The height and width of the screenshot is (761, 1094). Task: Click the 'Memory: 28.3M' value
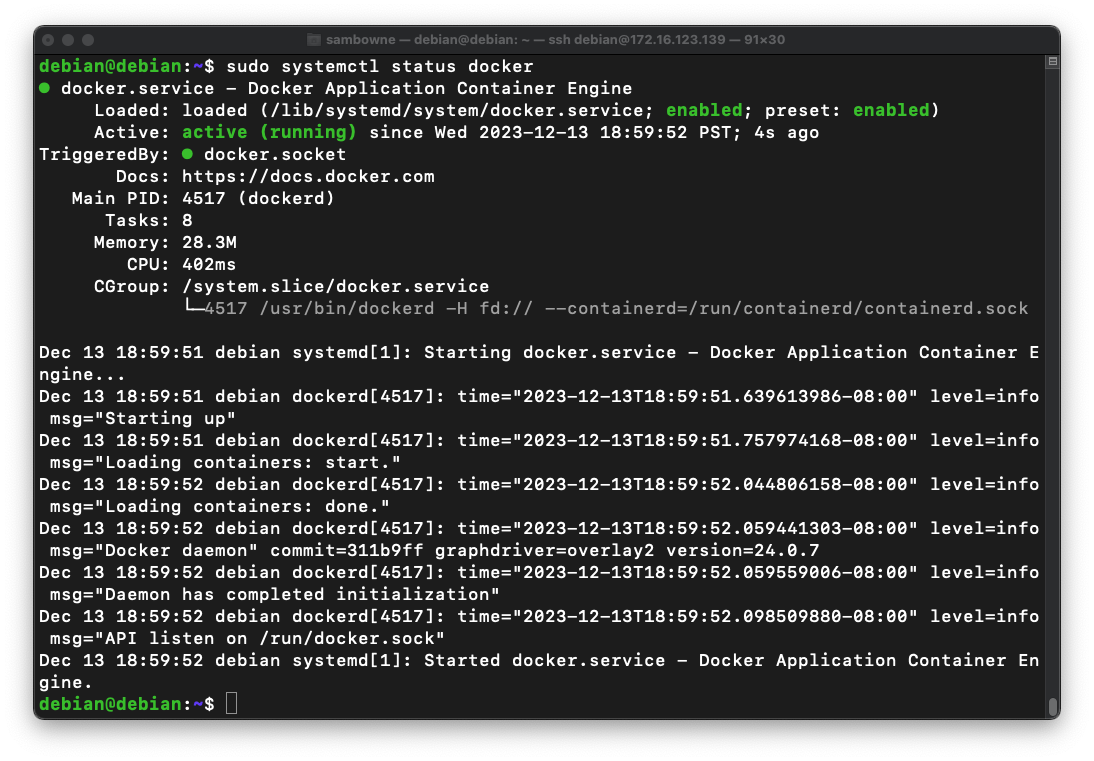click(x=209, y=242)
